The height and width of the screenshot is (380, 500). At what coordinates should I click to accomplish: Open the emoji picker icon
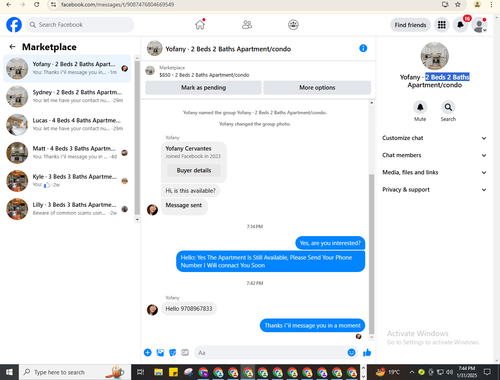tap(351, 352)
